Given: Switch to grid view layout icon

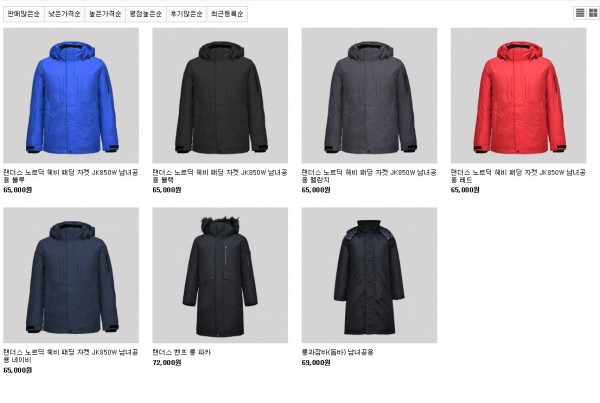Looking at the screenshot, I should tap(593, 13).
